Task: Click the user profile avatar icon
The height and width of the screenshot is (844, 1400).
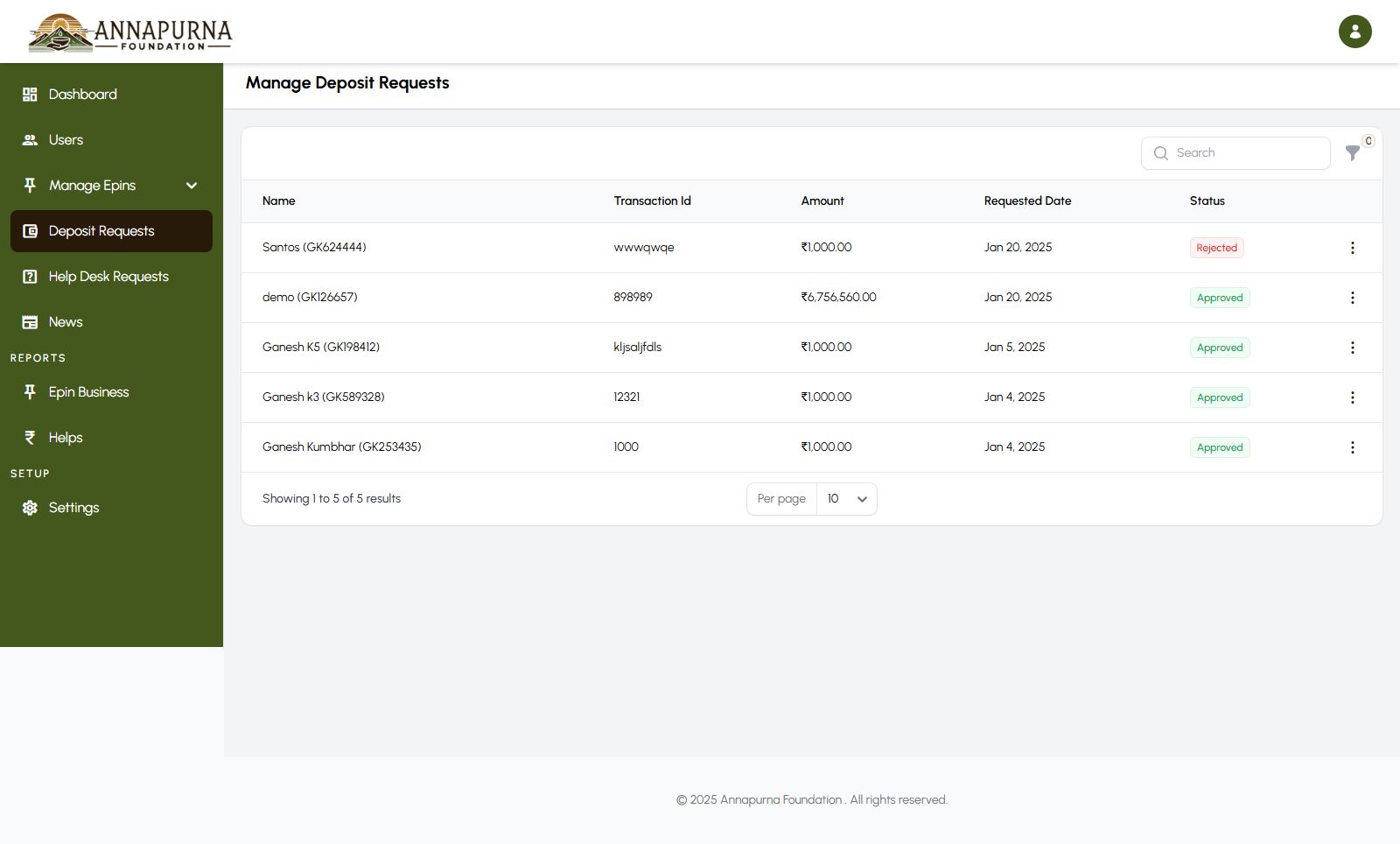Action: pyautogui.click(x=1354, y=32)
